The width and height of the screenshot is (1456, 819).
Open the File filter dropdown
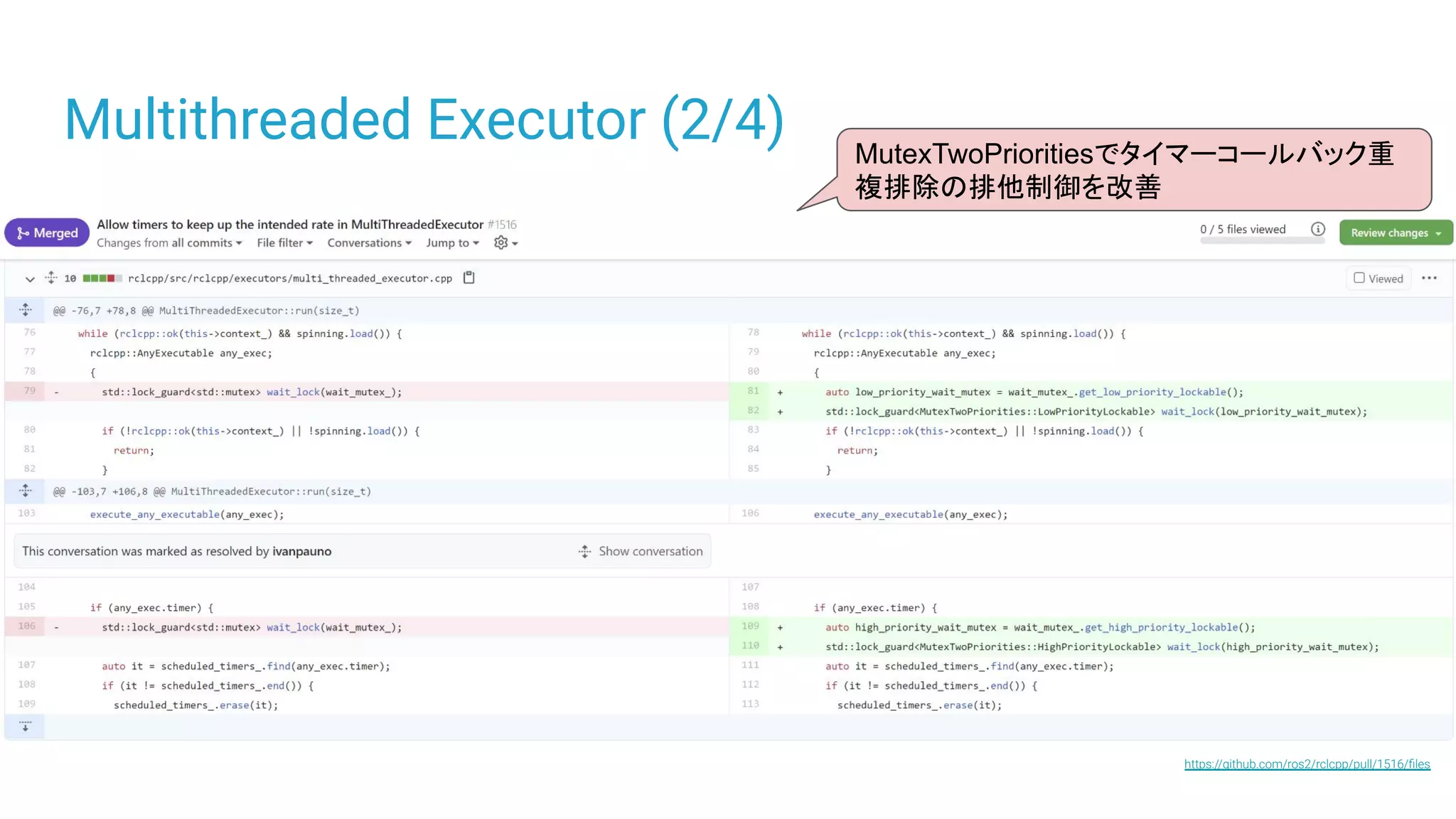tap(284, 243)
